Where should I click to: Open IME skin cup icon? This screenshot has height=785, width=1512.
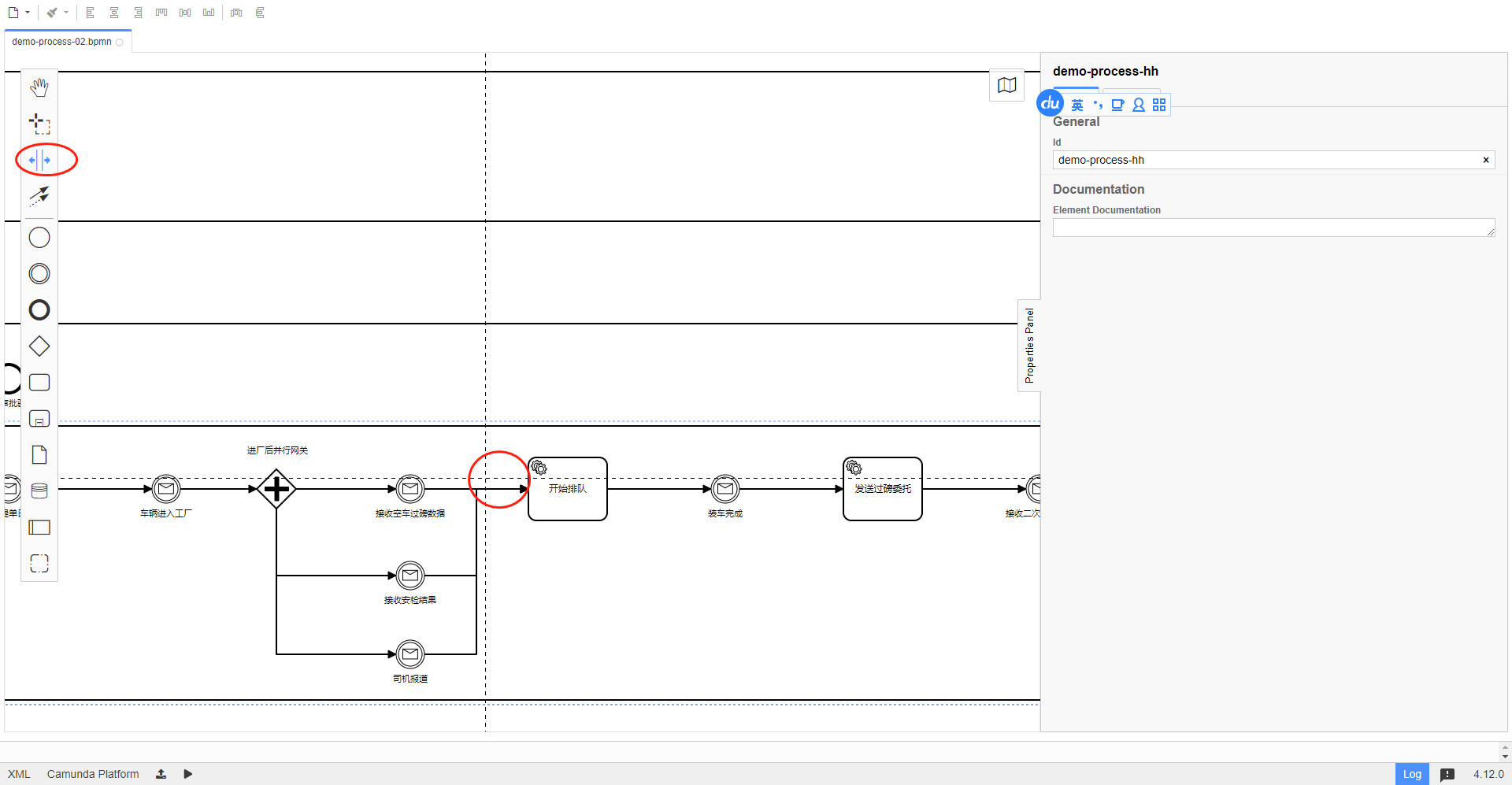point(1117,105)
